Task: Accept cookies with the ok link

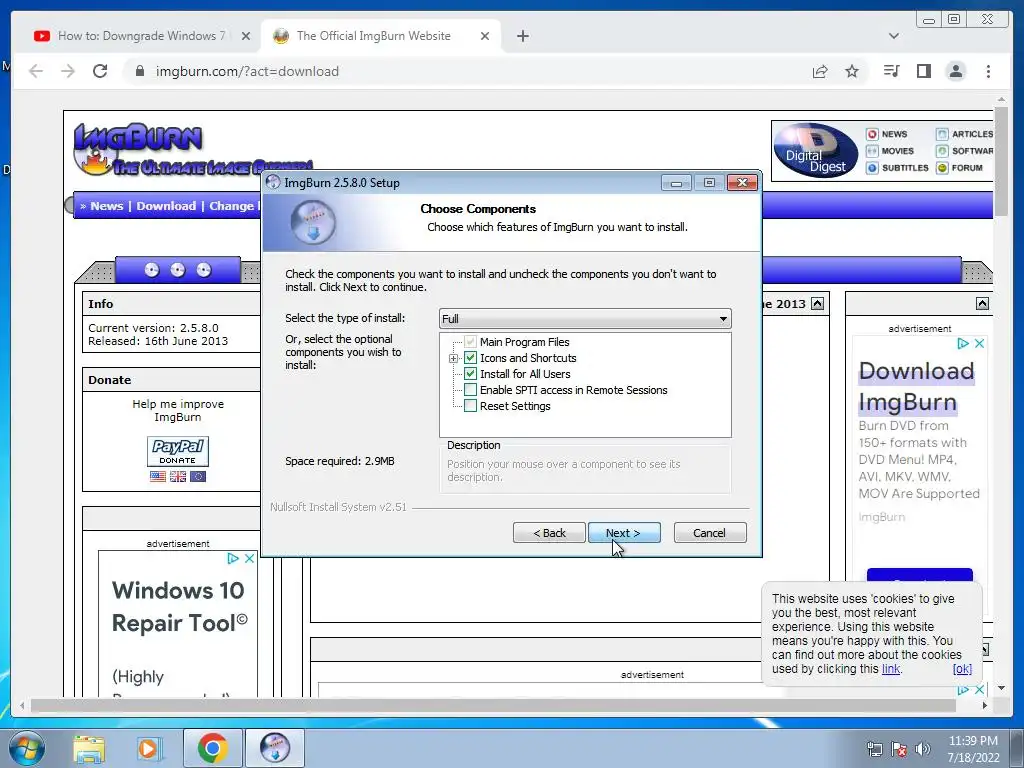Action: pyautogui.click(x=962, y=669)
